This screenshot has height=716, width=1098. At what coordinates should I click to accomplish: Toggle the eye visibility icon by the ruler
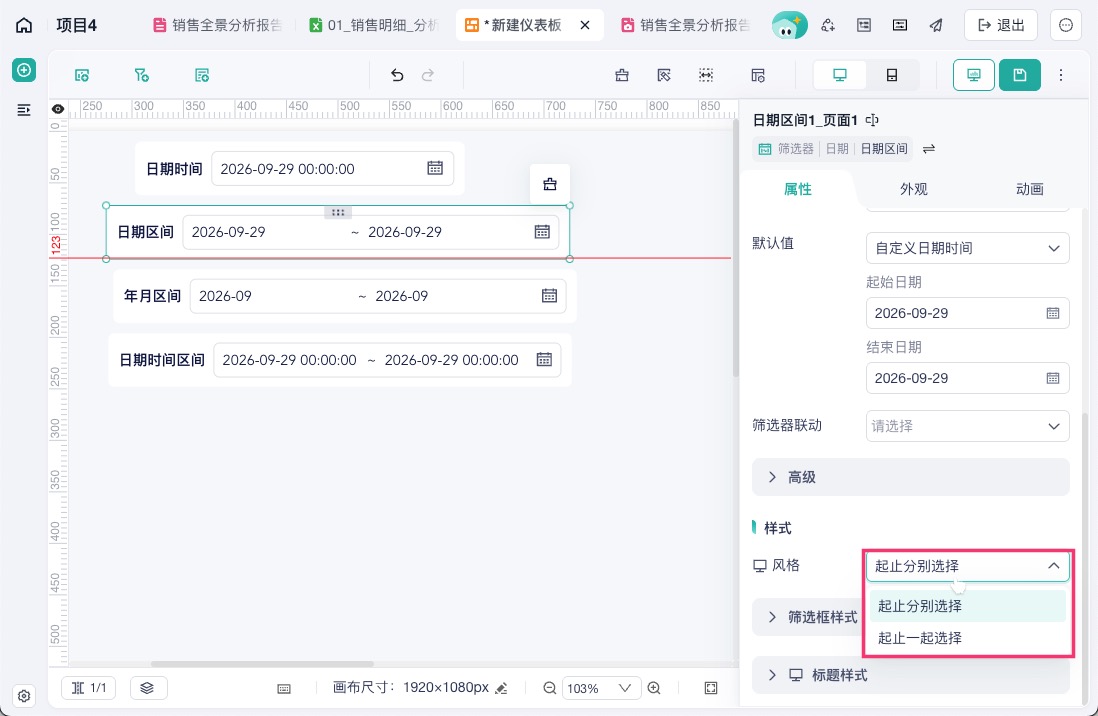[58, 109]
